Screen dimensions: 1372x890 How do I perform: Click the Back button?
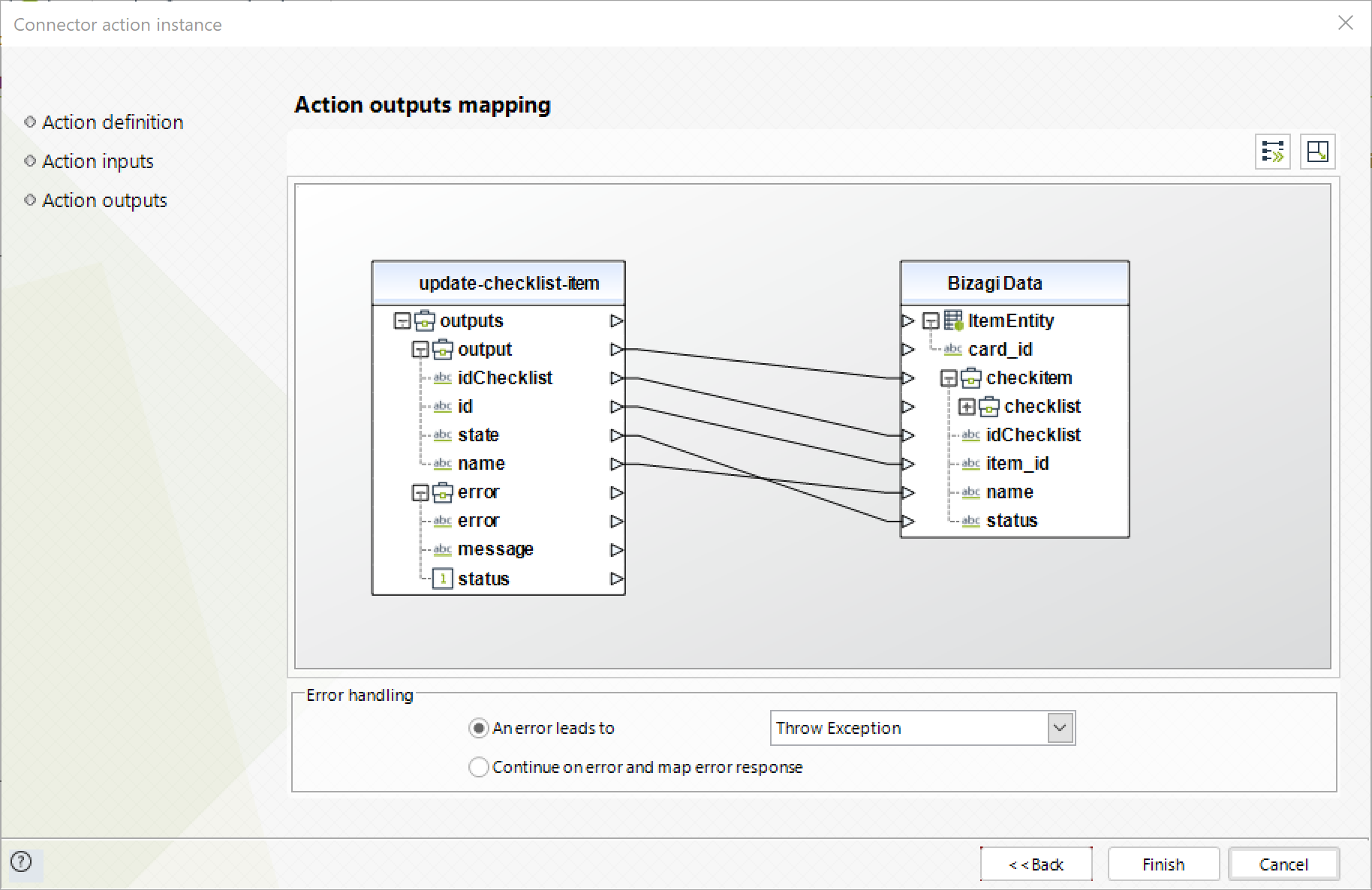click(1036, 864)
